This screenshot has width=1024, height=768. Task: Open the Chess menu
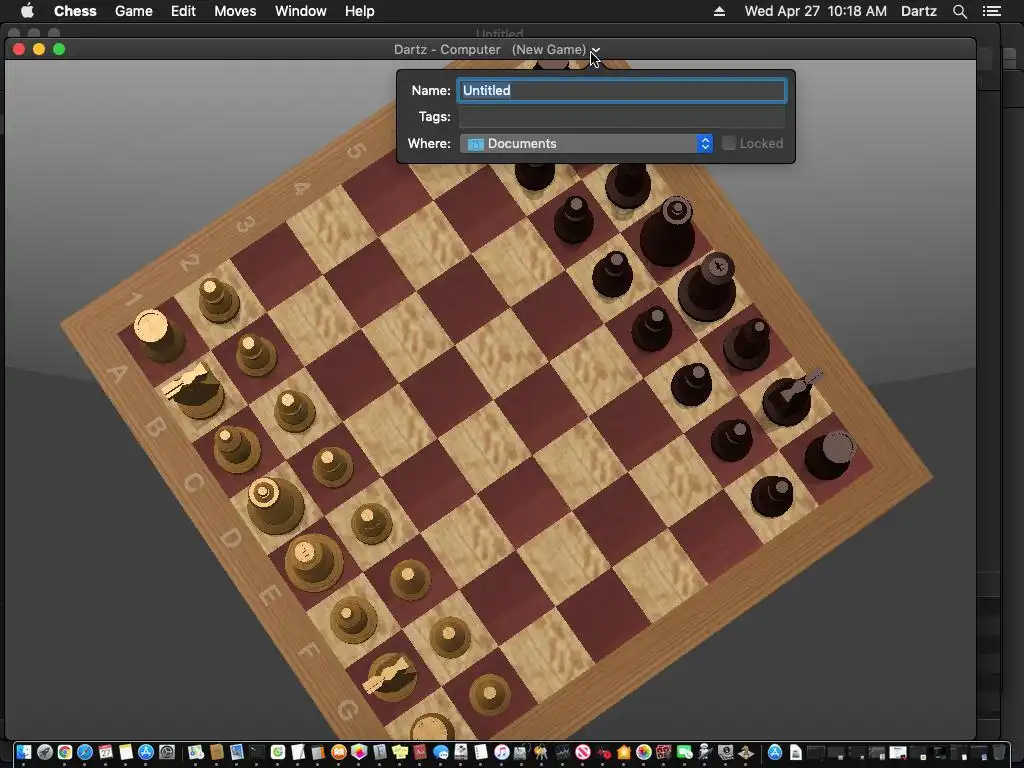[75, 11]
